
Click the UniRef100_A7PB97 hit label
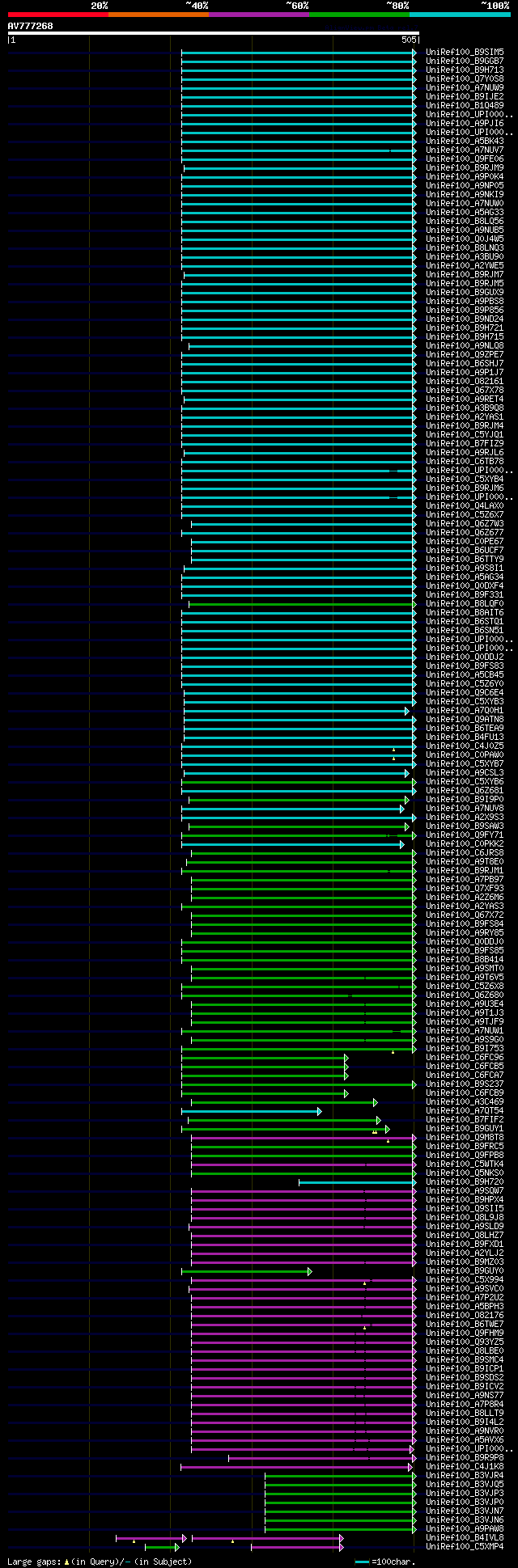[465, 879]
